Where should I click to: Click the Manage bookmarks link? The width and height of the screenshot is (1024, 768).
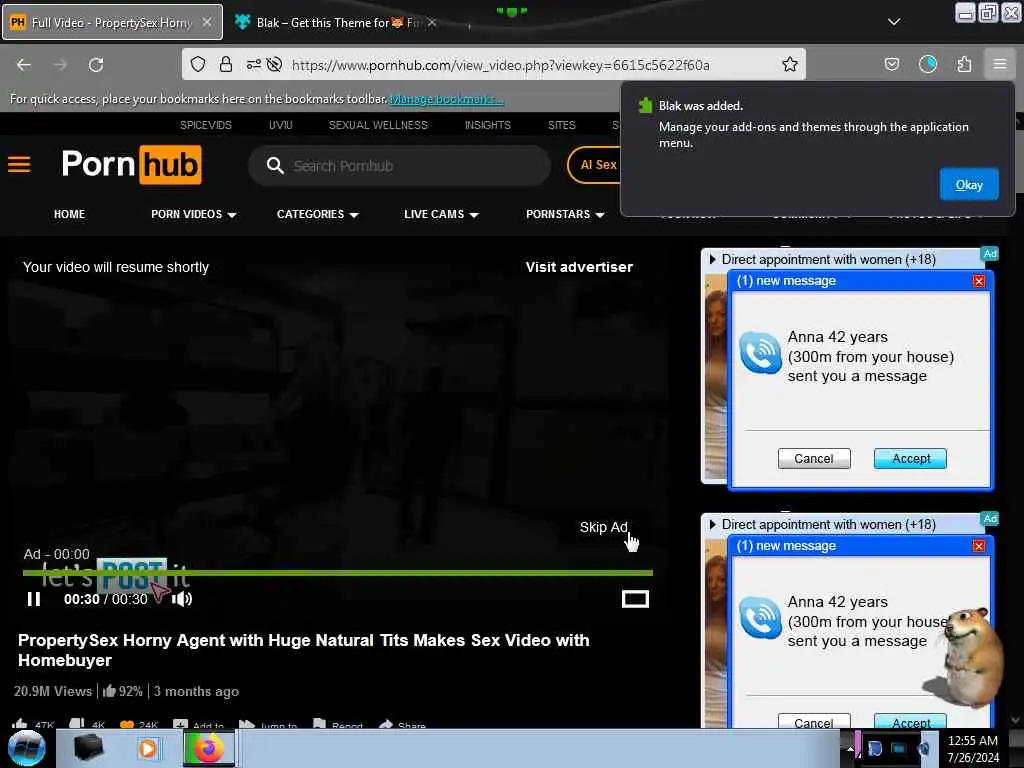(447, 99)
